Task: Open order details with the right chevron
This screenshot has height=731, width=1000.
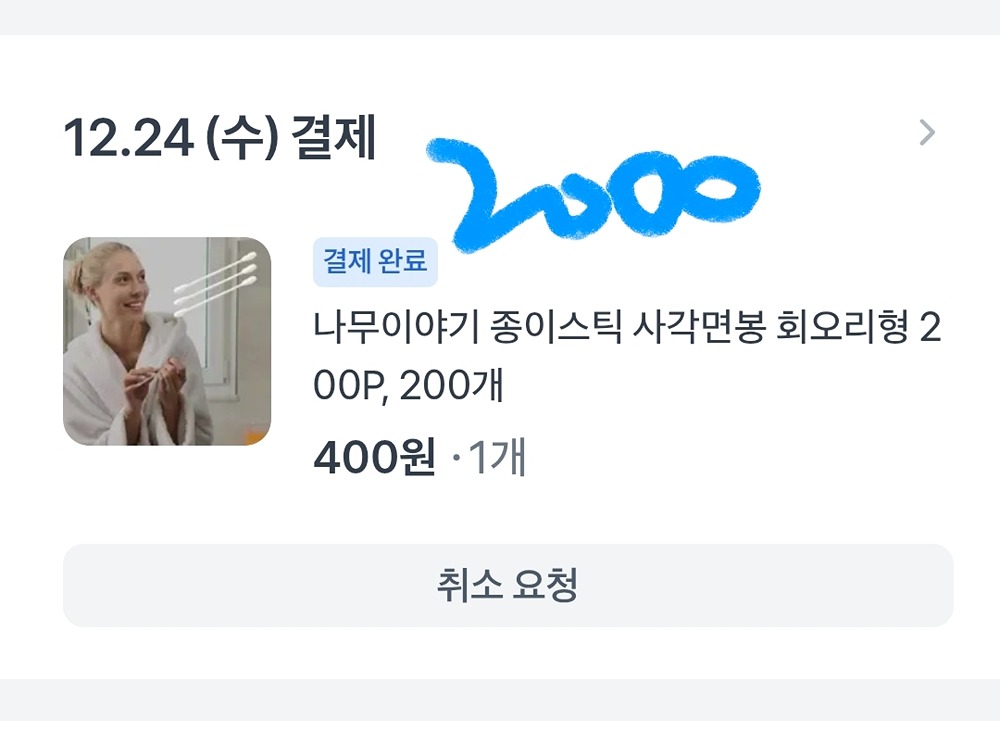Action: click(x=927, y=133)
